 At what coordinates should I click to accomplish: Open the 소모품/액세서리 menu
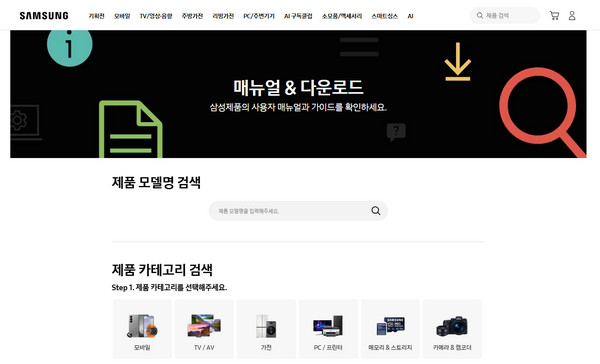point(342,16)
